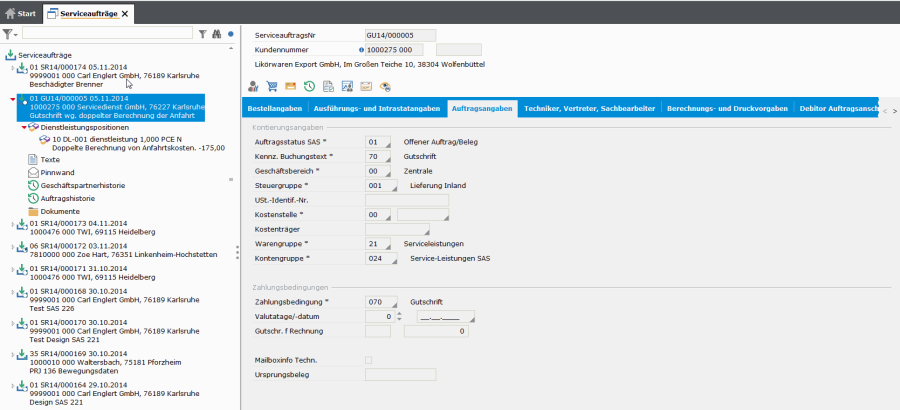Switch to Berechnungs- und Druckvorgaben tab
The image size is (900, 410).
[x=727, y=109]
